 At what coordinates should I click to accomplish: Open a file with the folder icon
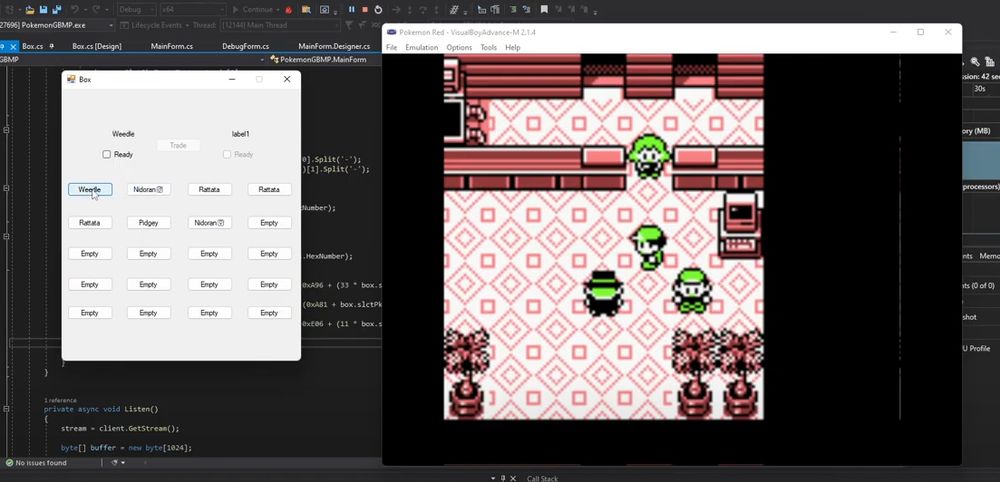[x=30, y=10]
